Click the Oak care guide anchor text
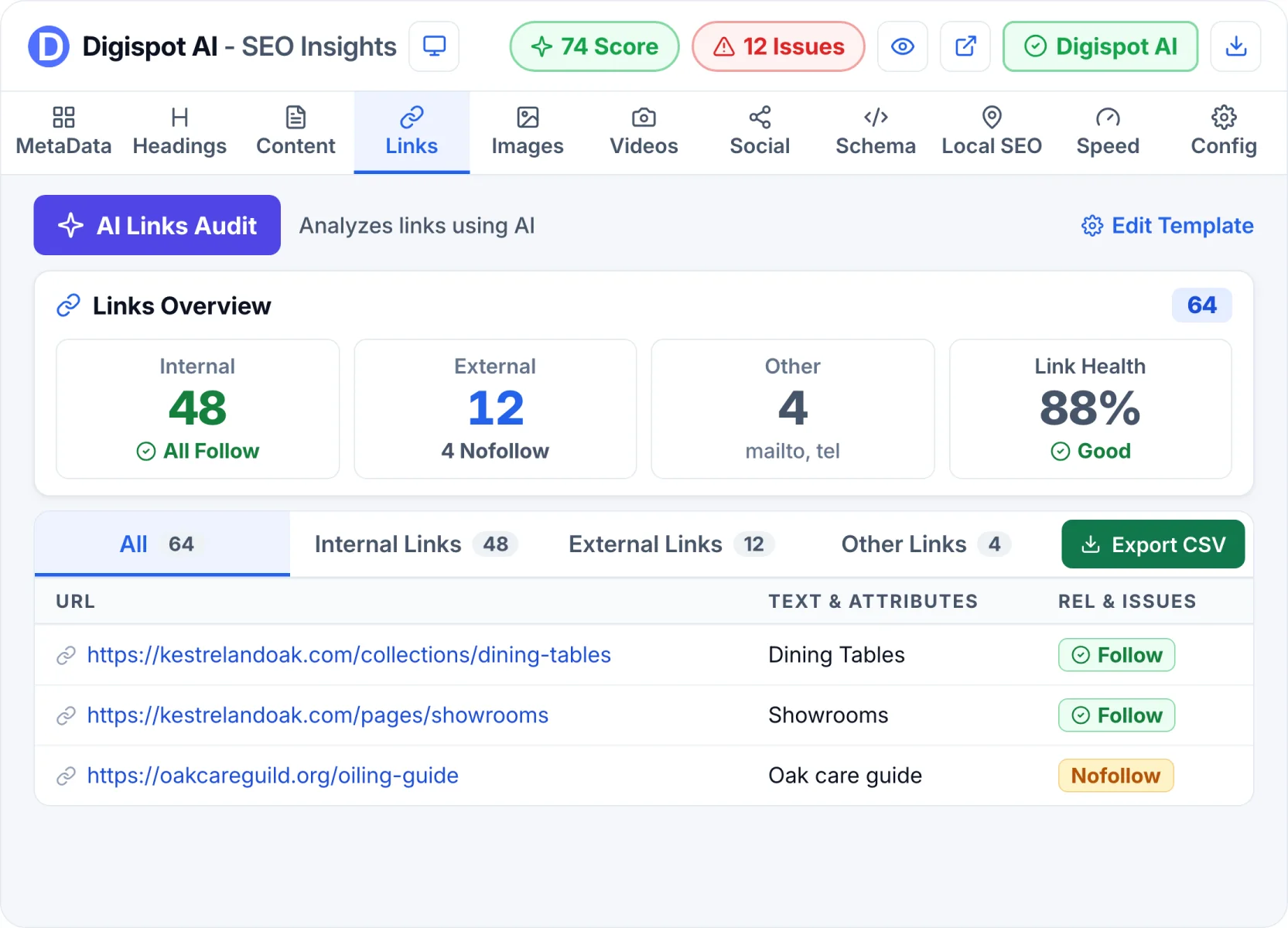The image size is (1288, 928). [x=845, y=776]
